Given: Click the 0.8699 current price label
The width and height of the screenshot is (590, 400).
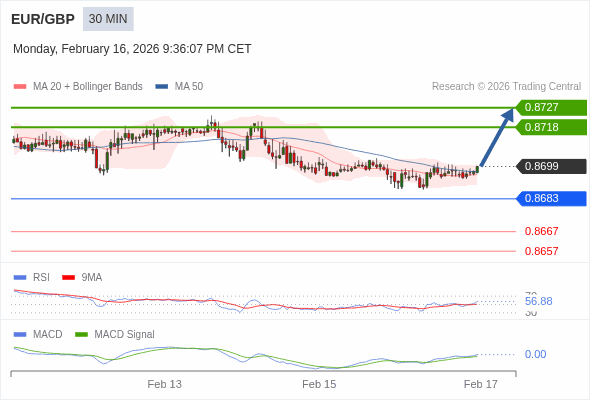Looking at the screenshot, I should point(551,166).
